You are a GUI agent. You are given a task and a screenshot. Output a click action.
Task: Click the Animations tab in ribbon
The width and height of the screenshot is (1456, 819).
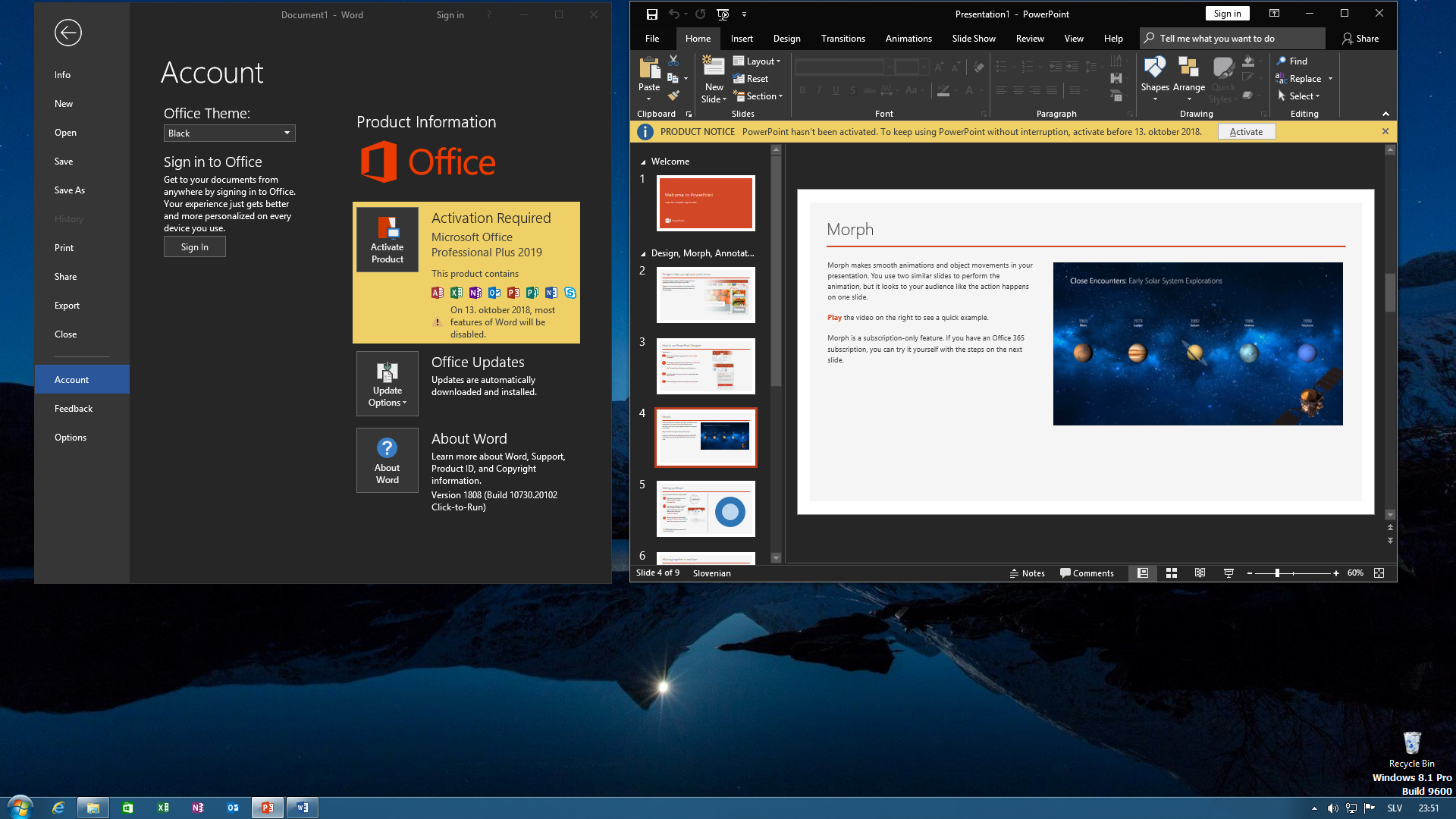(x=908, y=38)
